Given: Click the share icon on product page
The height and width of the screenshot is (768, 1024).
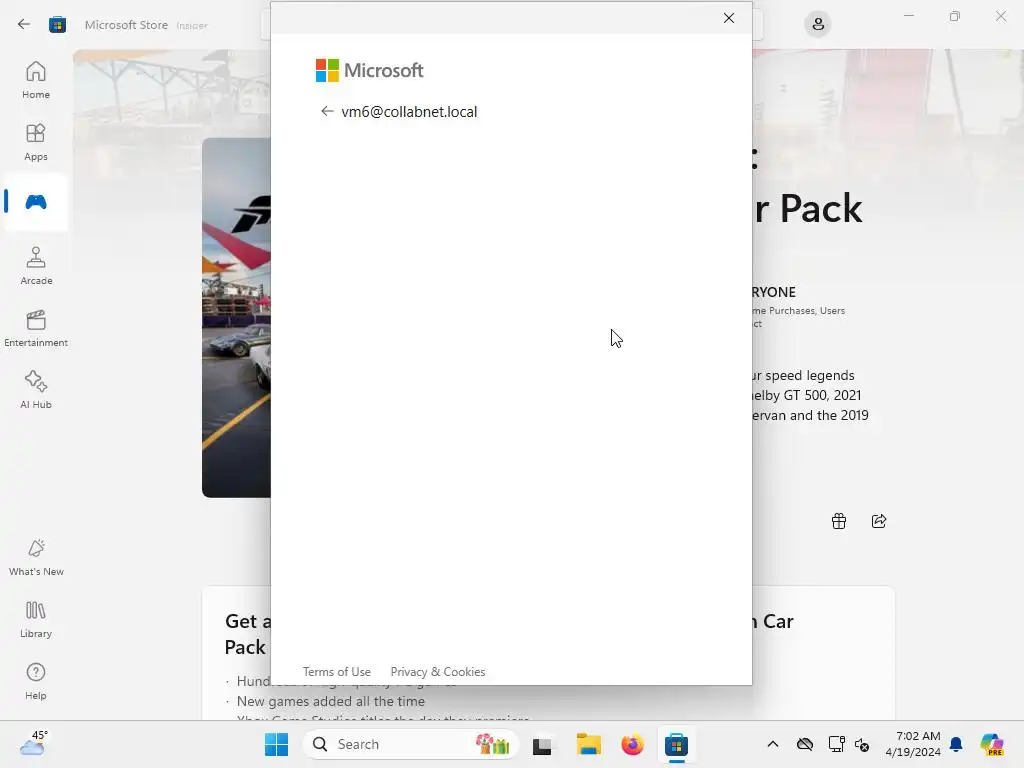Looking at the screenshot, I should pos(879,521).
